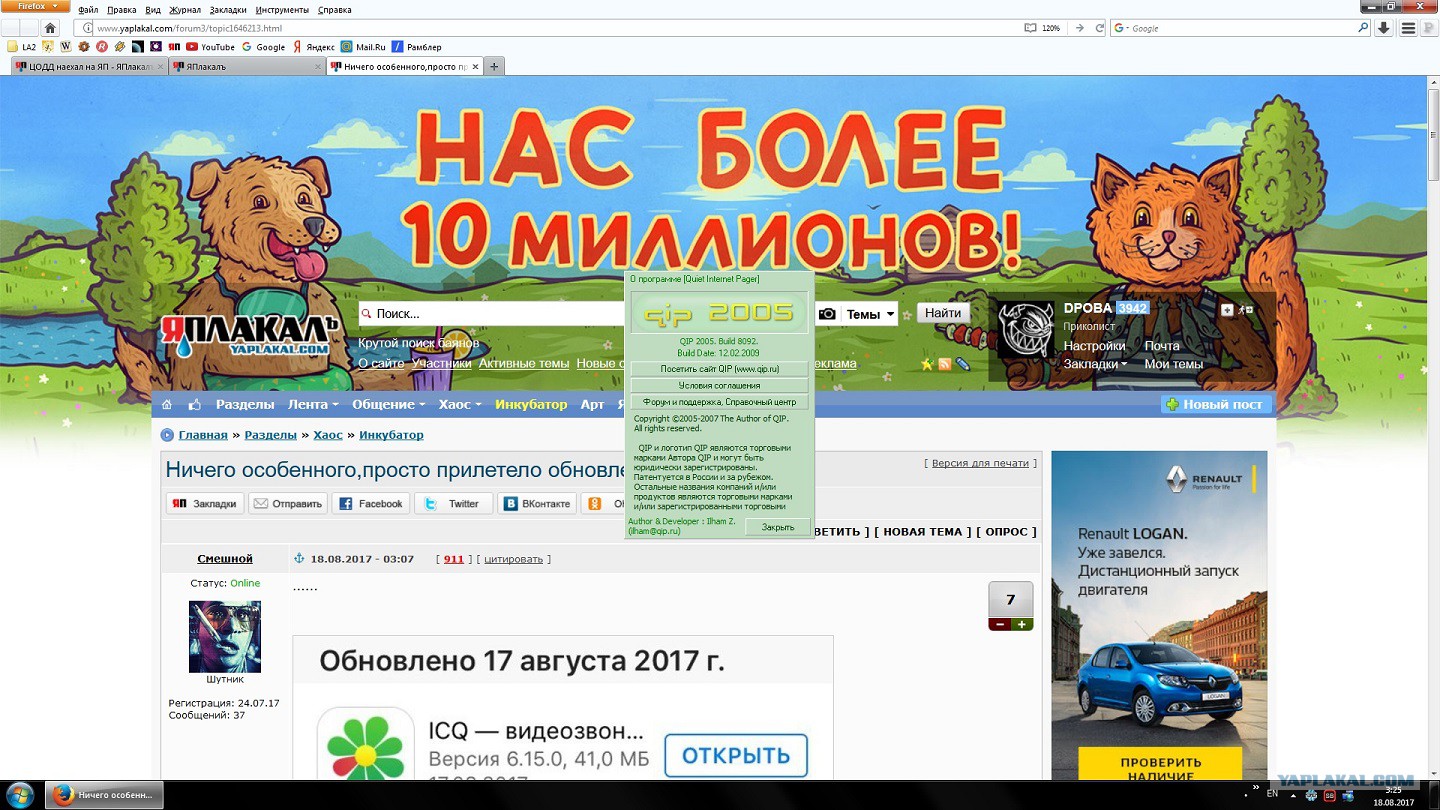The image size is (1440, 810).
Task: Go to Главная breadcrumb link
Action: point(203,435)
